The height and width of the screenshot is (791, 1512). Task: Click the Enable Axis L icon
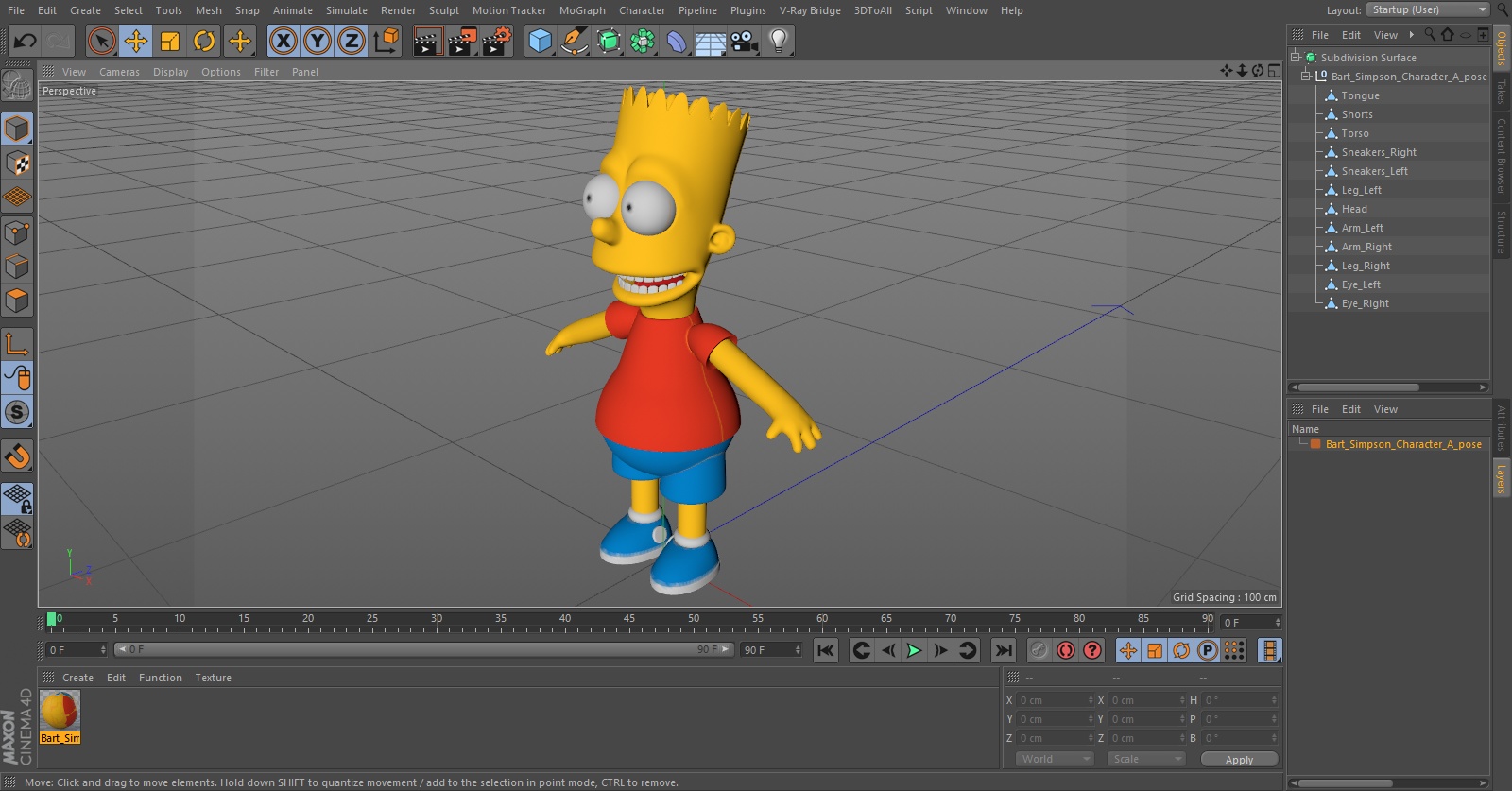coord(17,344)
